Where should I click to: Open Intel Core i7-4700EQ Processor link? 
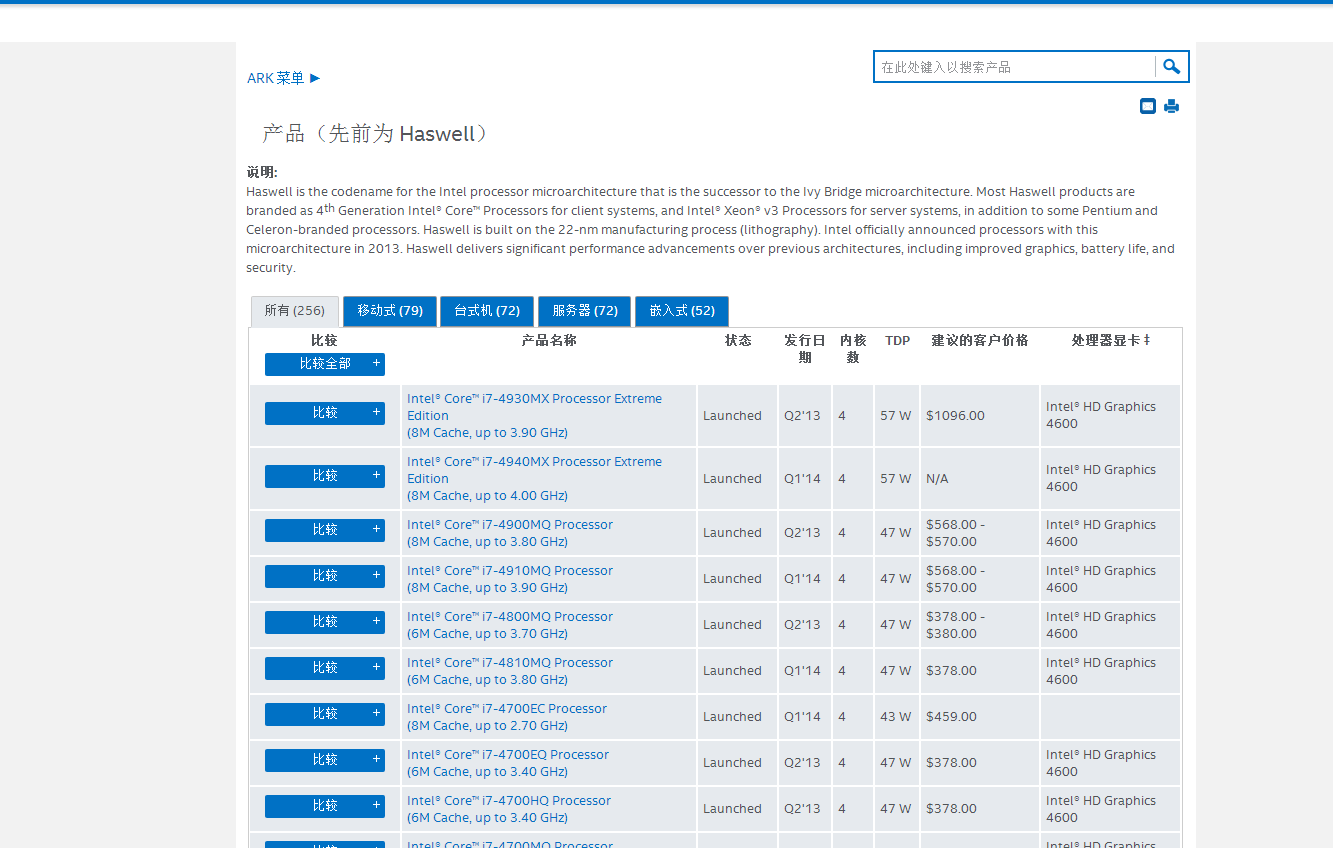coord(508,763)
